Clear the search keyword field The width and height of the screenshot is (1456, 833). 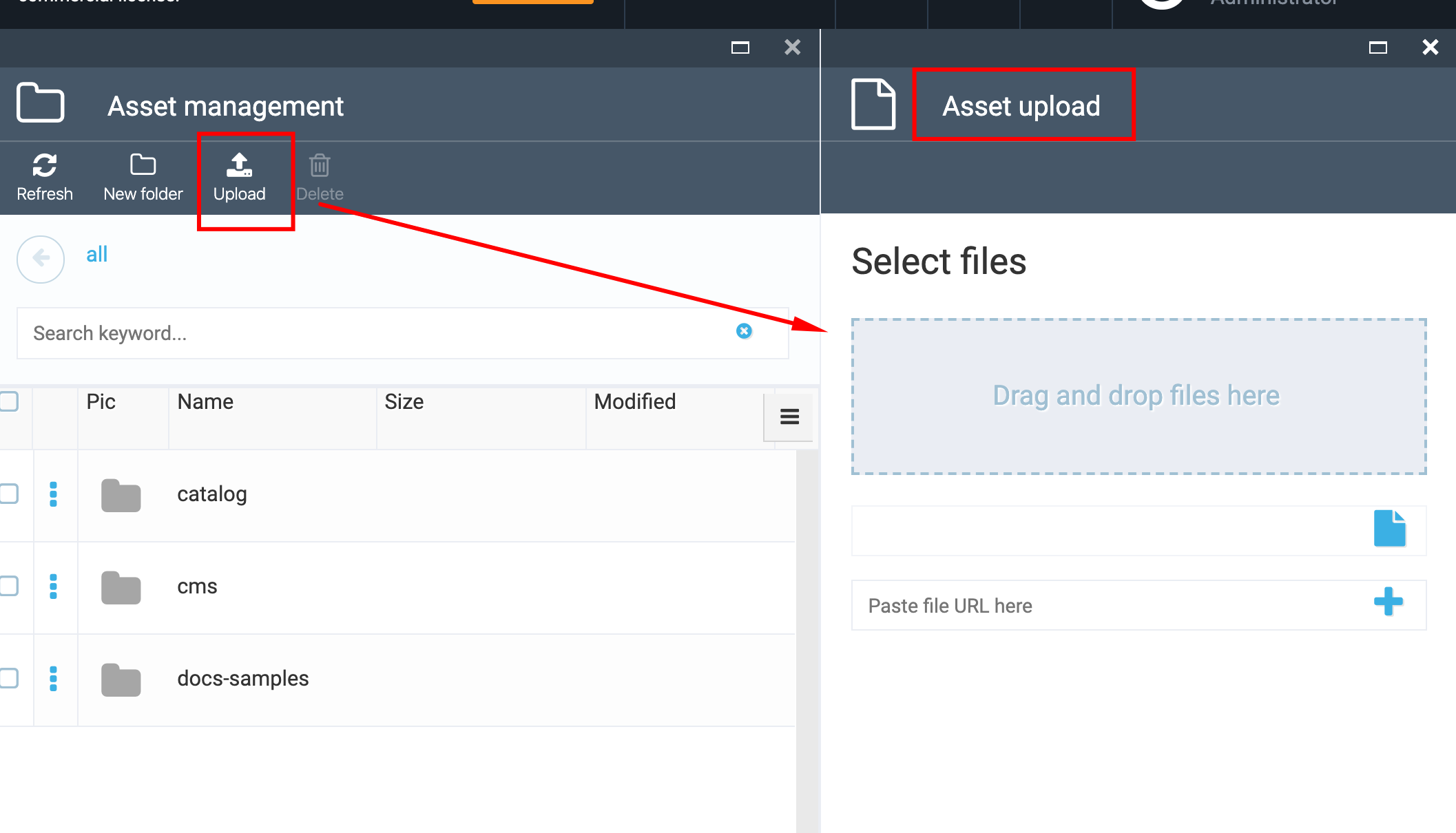[744, 331]
